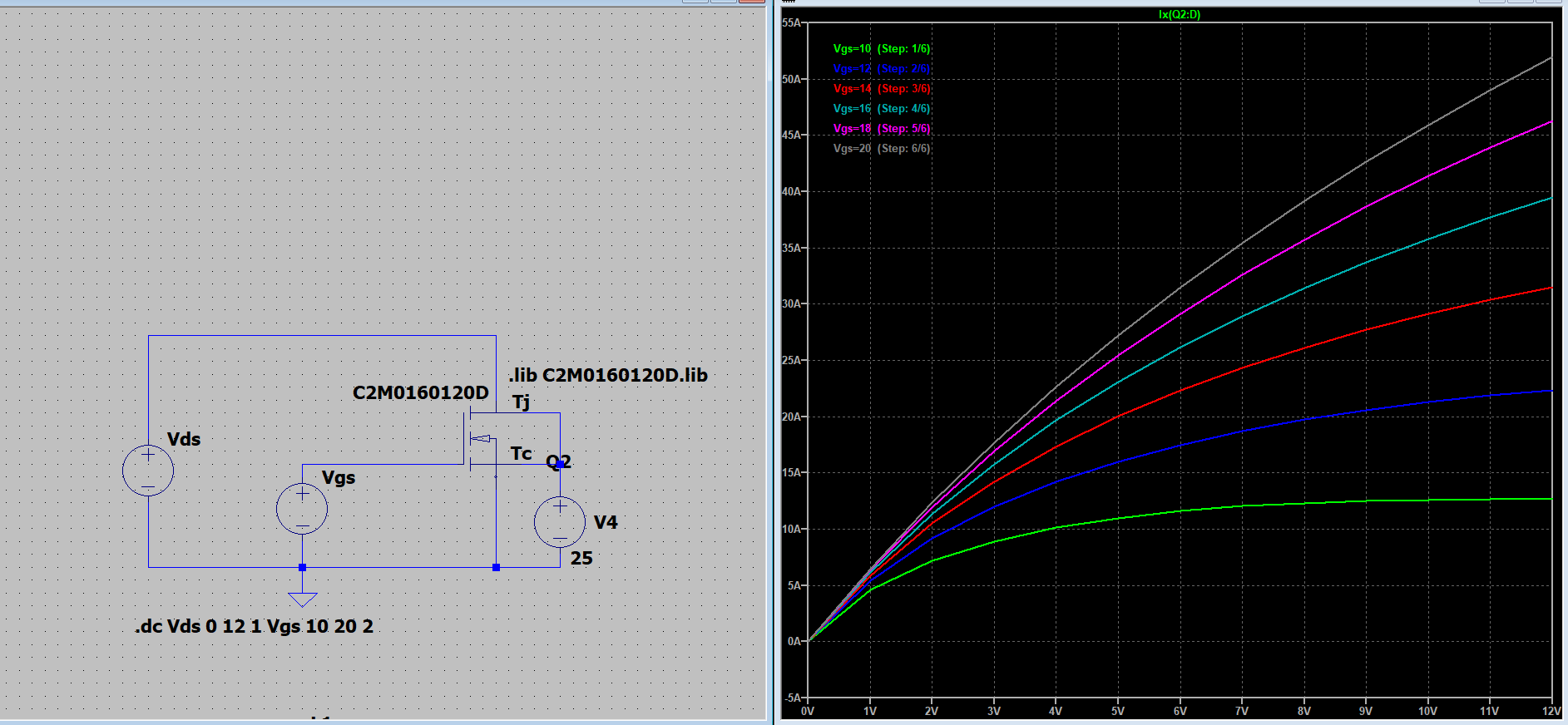This screenshot has width=1568, height=725.
Task: Click the junction dot at Q2 label
Action: 560,465
